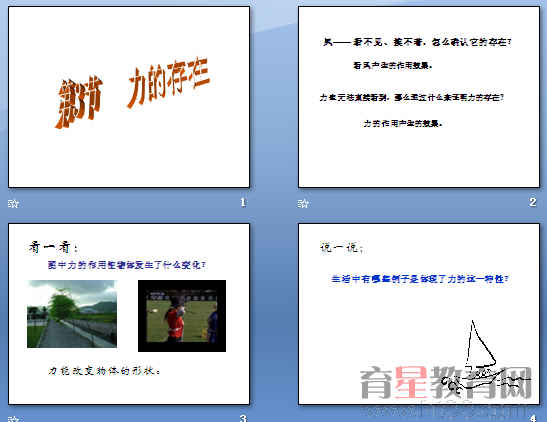The image size is (547, 422).
Task: Click the animation star icon below slide 3
Action: tap(13, 419)
